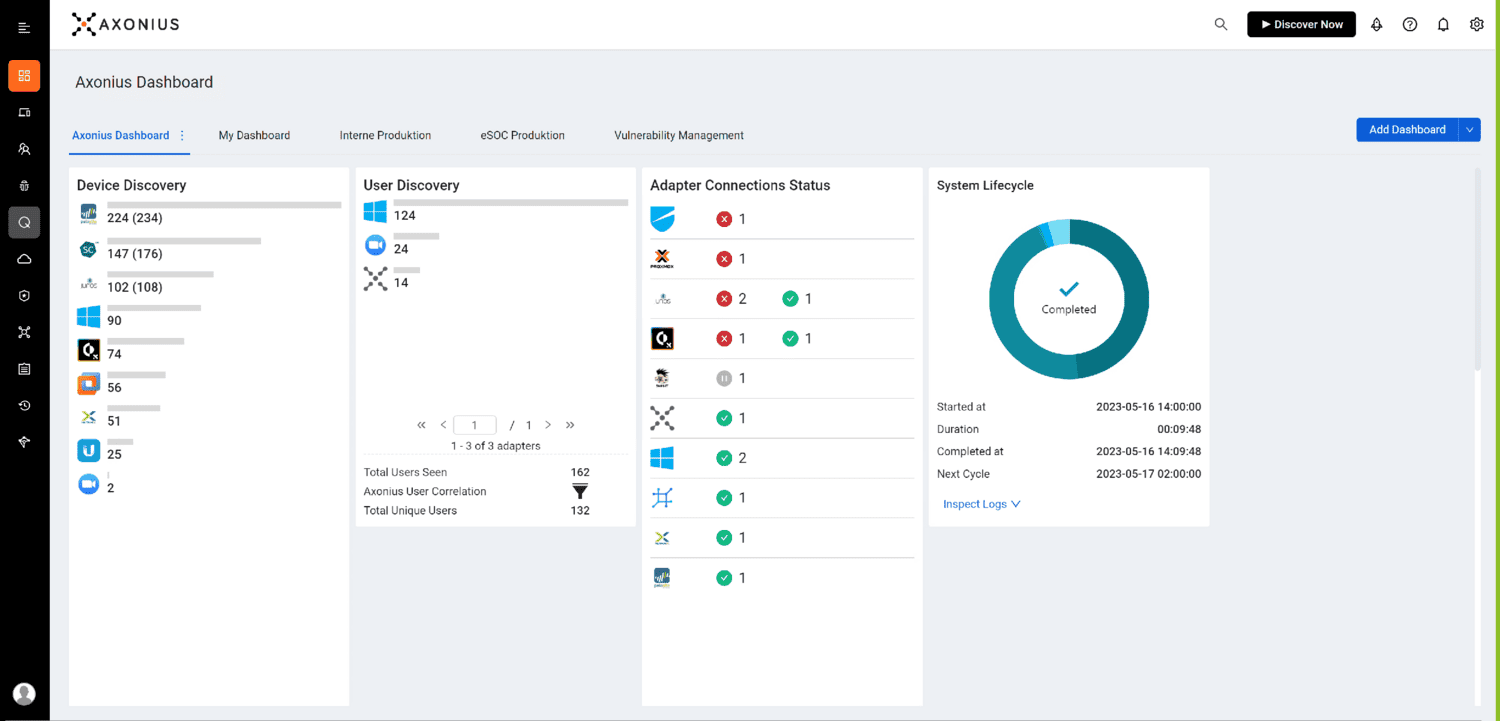Open the Devices sidebar icon
Screen dimensions: 1500x721
(x=24, y=112)
